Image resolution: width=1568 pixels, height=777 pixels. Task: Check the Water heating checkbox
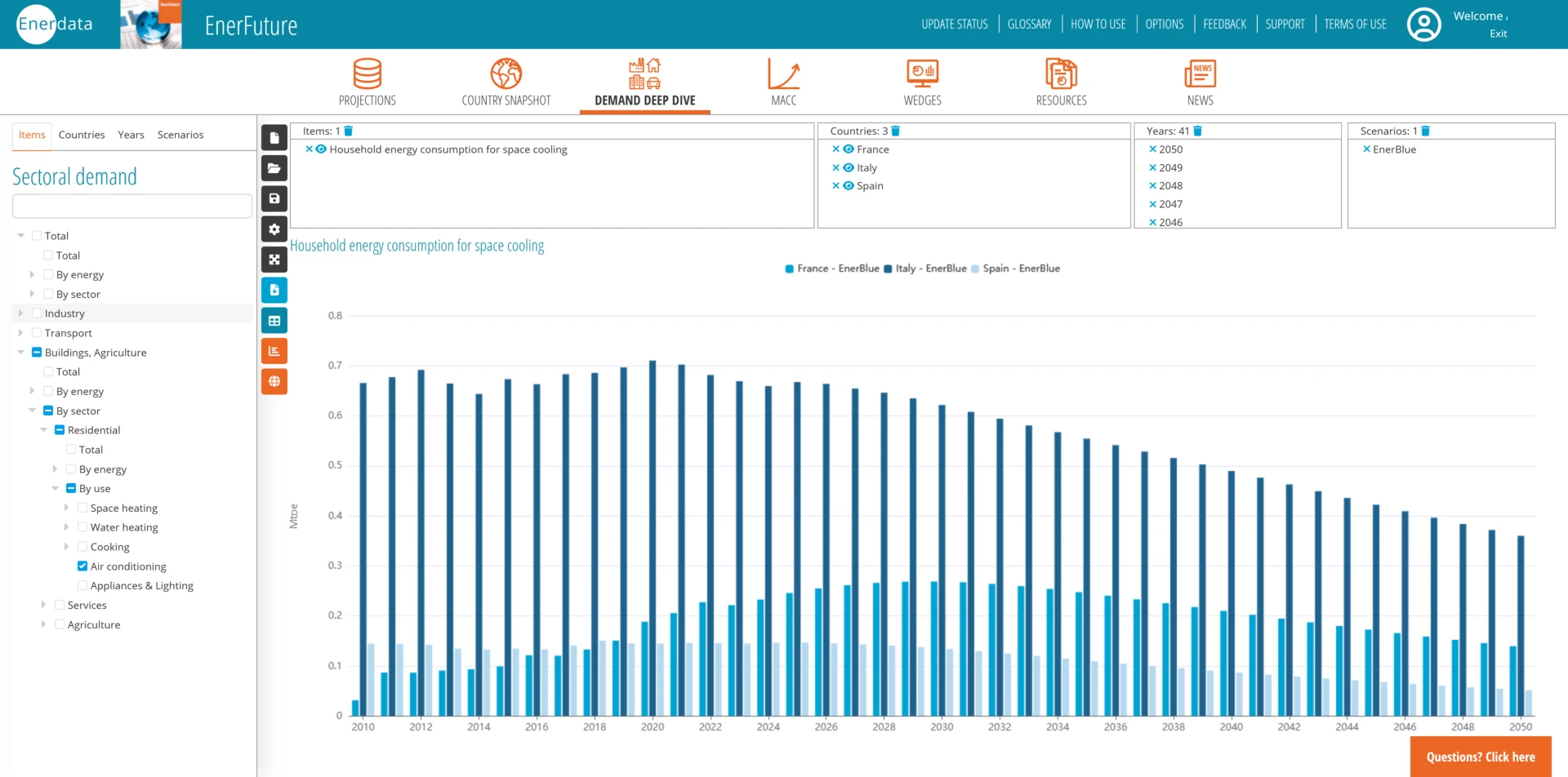point(82,527)
